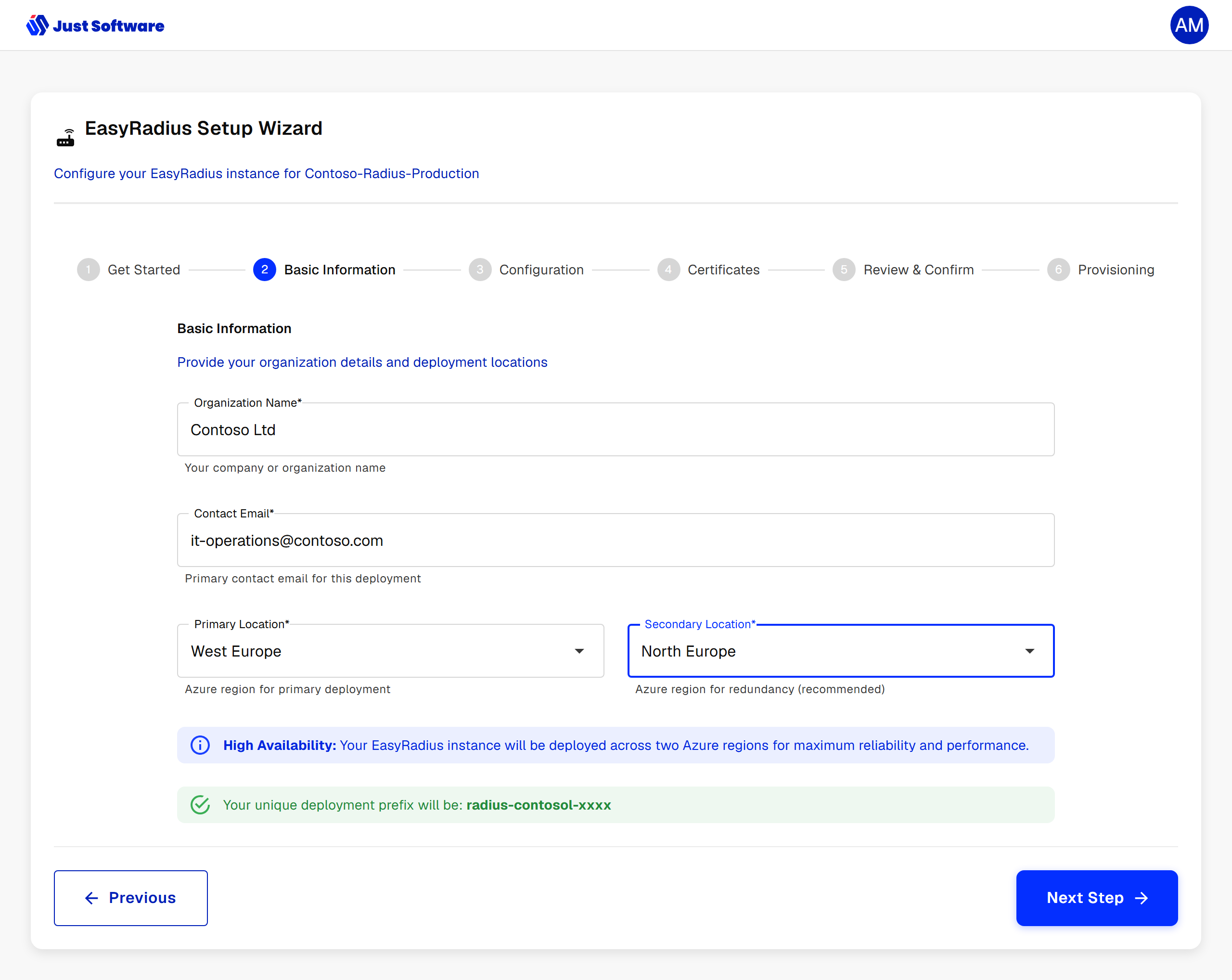Screen dimensions: 1232x980
Task: Click the Just Software logo
Action: coord(95,25)
